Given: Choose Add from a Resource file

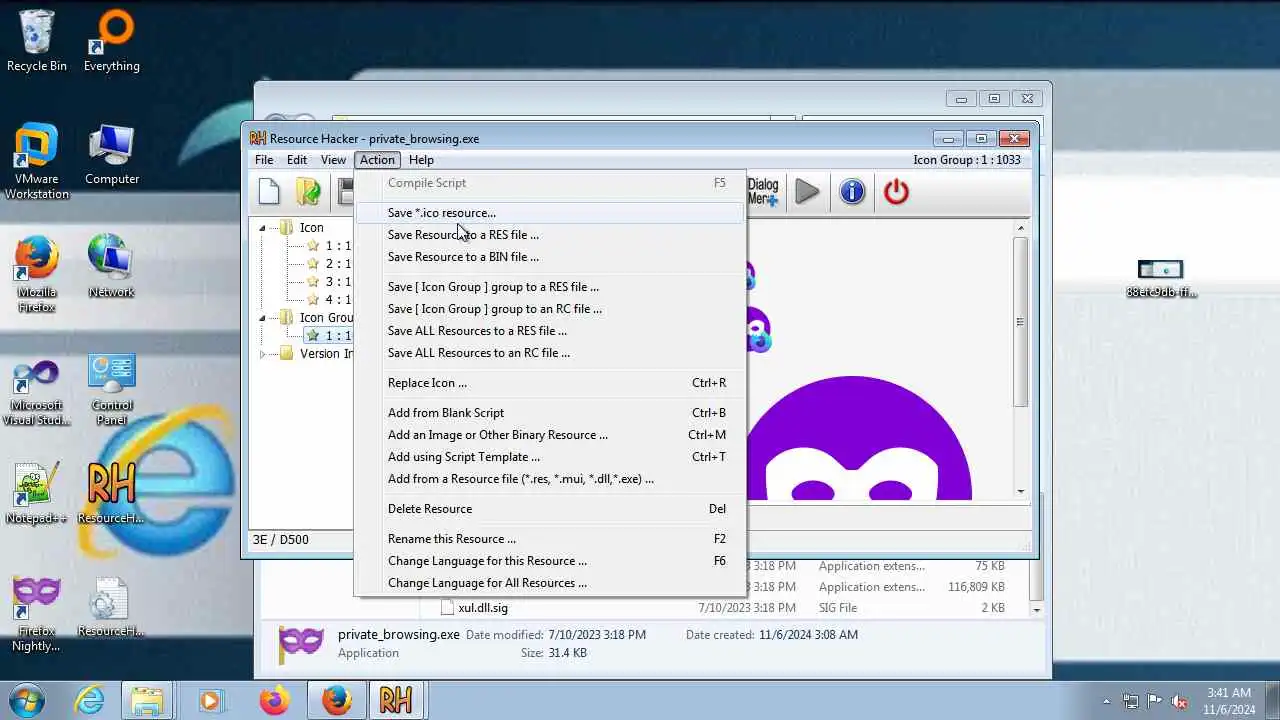Looking at the screenshot, I should click(x=550, y=479).
